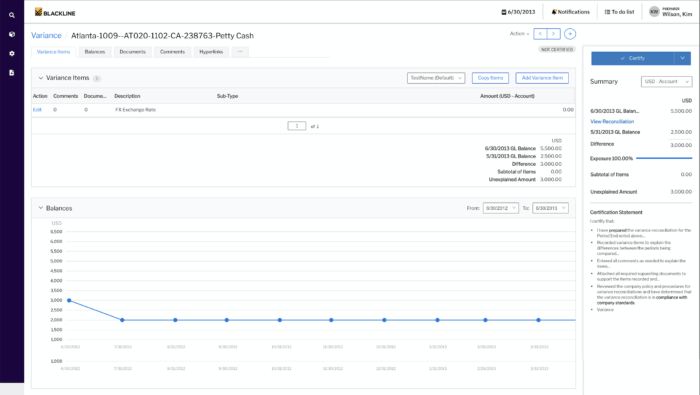Open the To do list
Viewport: 700px width, 395px height.
619,12
